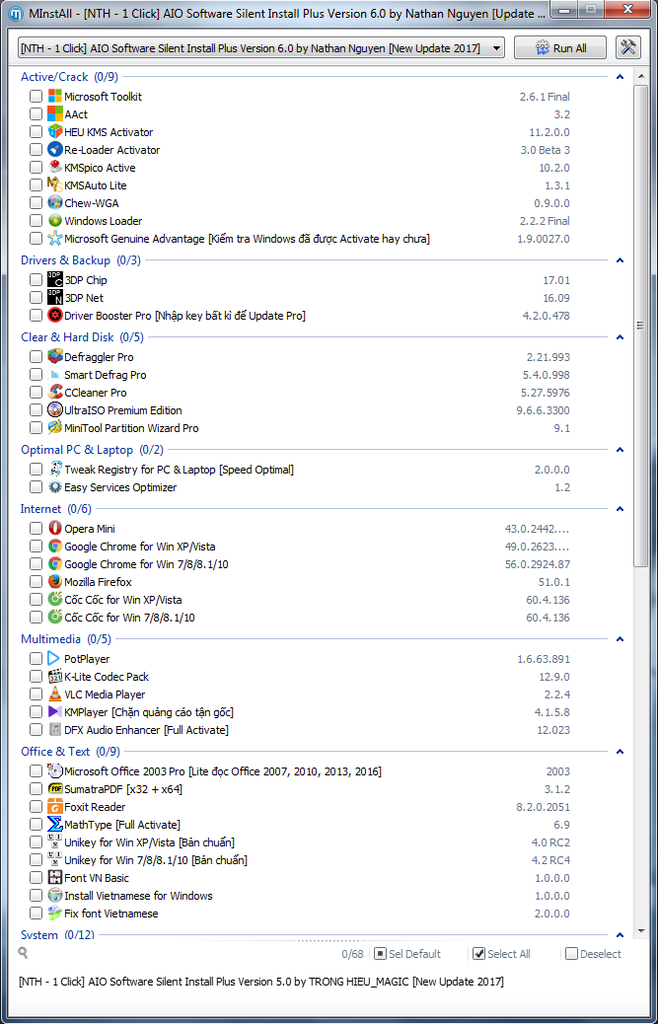Check Google Chrome for Win XP/Vista
Image resolution: width=658 pixels, height=1024 pixels.
pyautogui.click(x=36, y=546)
